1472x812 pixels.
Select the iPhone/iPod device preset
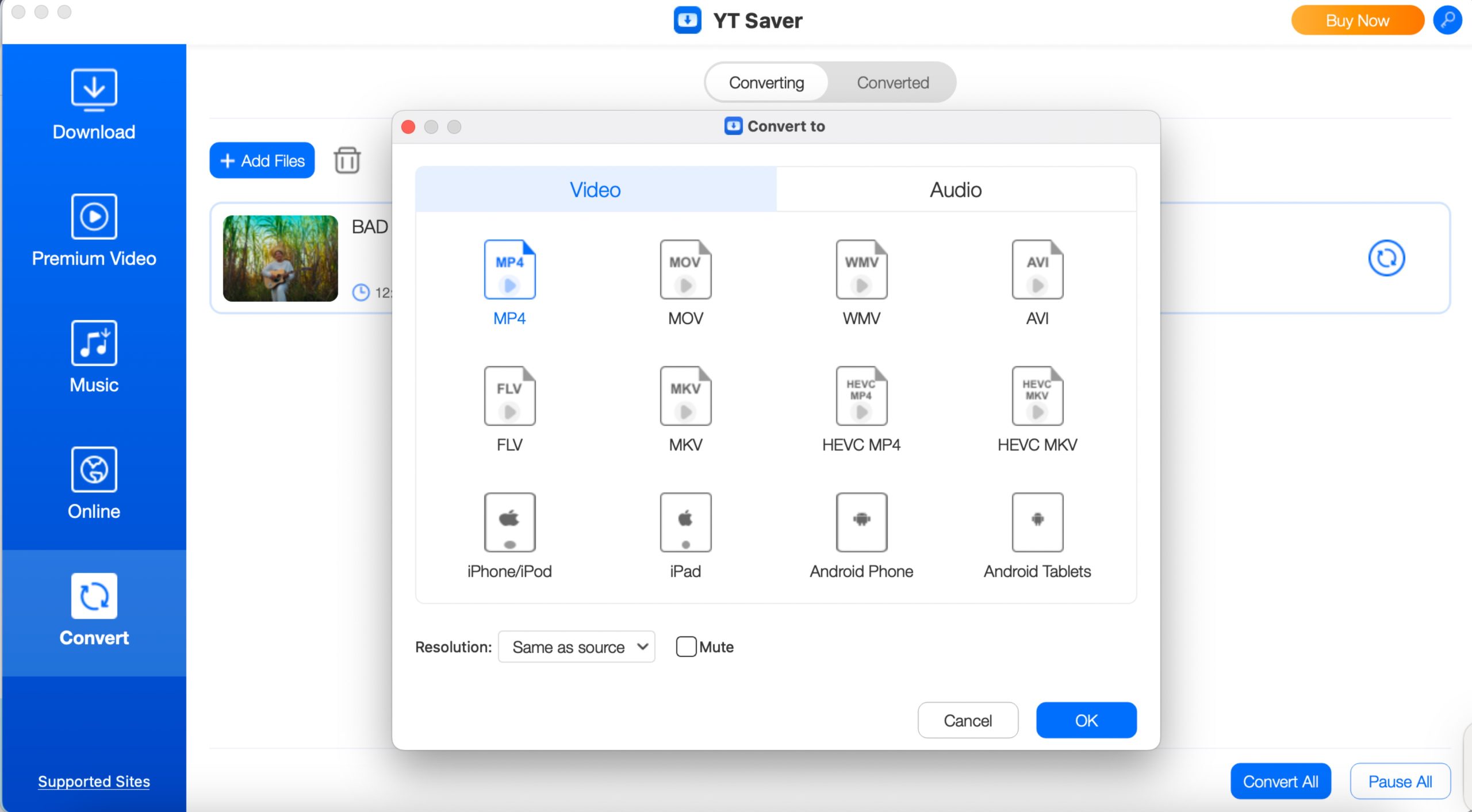(509, 523)
